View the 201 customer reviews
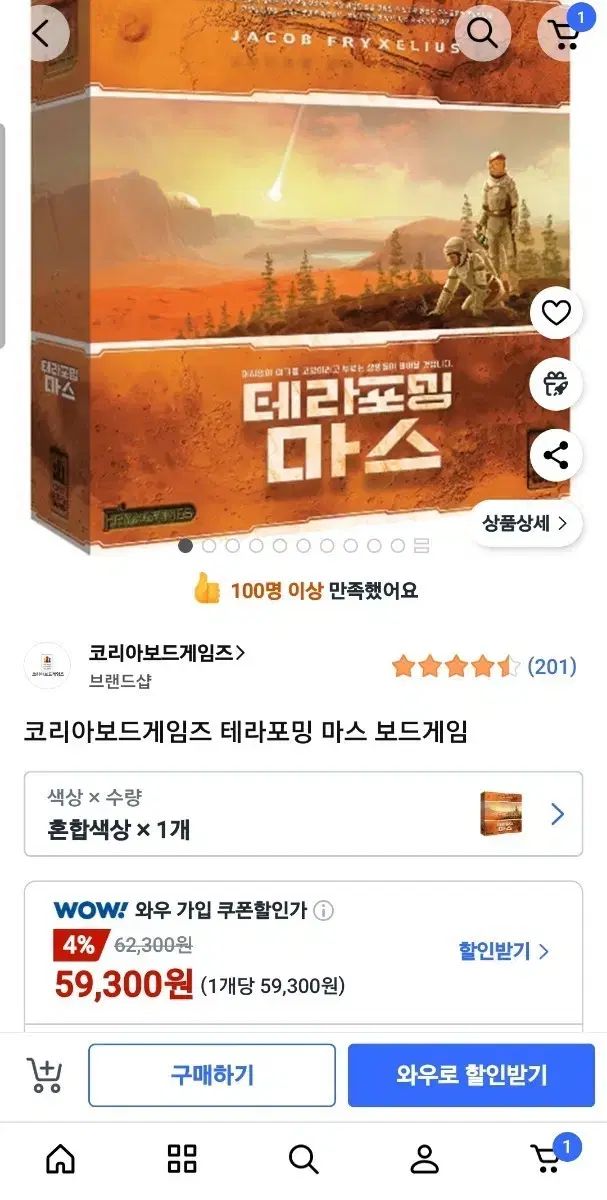607x1200 pixels. (x=552, y=666)
